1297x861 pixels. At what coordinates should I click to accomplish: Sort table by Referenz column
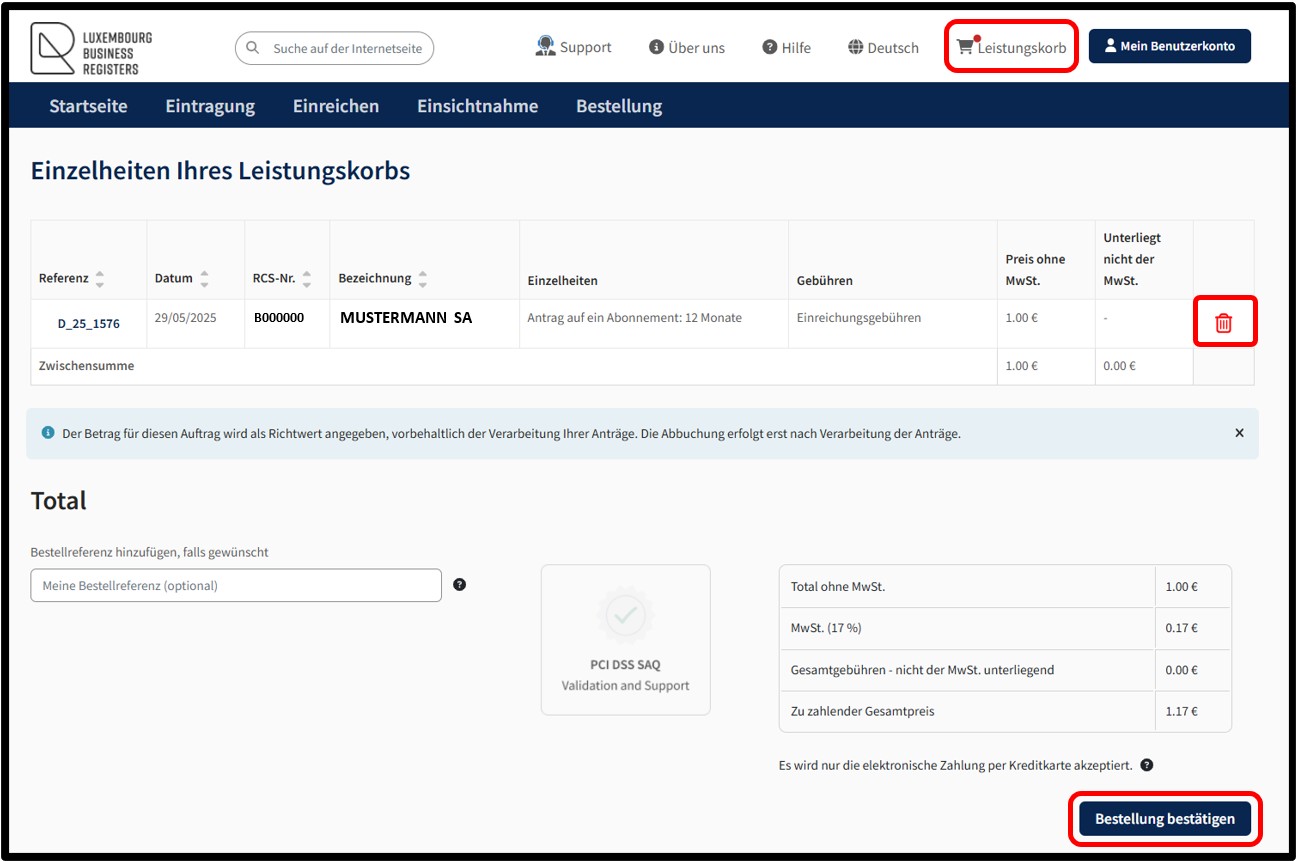pyautogui.click(x=100, y=279)
